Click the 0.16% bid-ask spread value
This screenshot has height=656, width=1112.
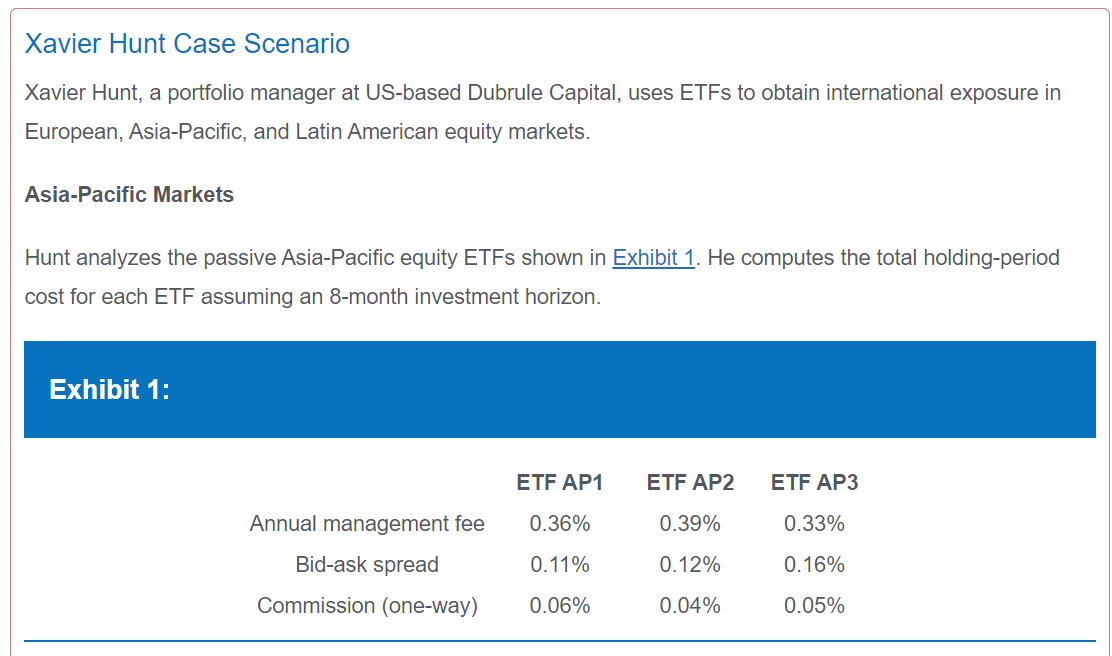(x=814, y=565)
